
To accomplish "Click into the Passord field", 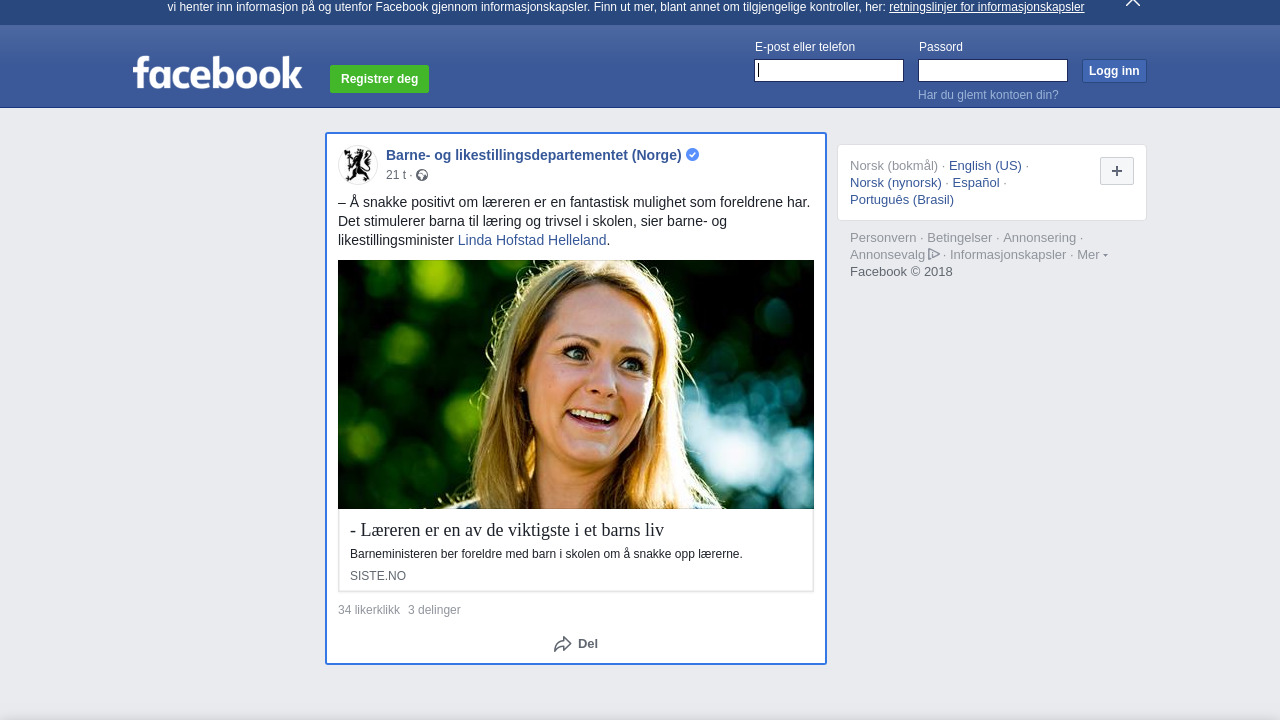I will pos(992,71).
